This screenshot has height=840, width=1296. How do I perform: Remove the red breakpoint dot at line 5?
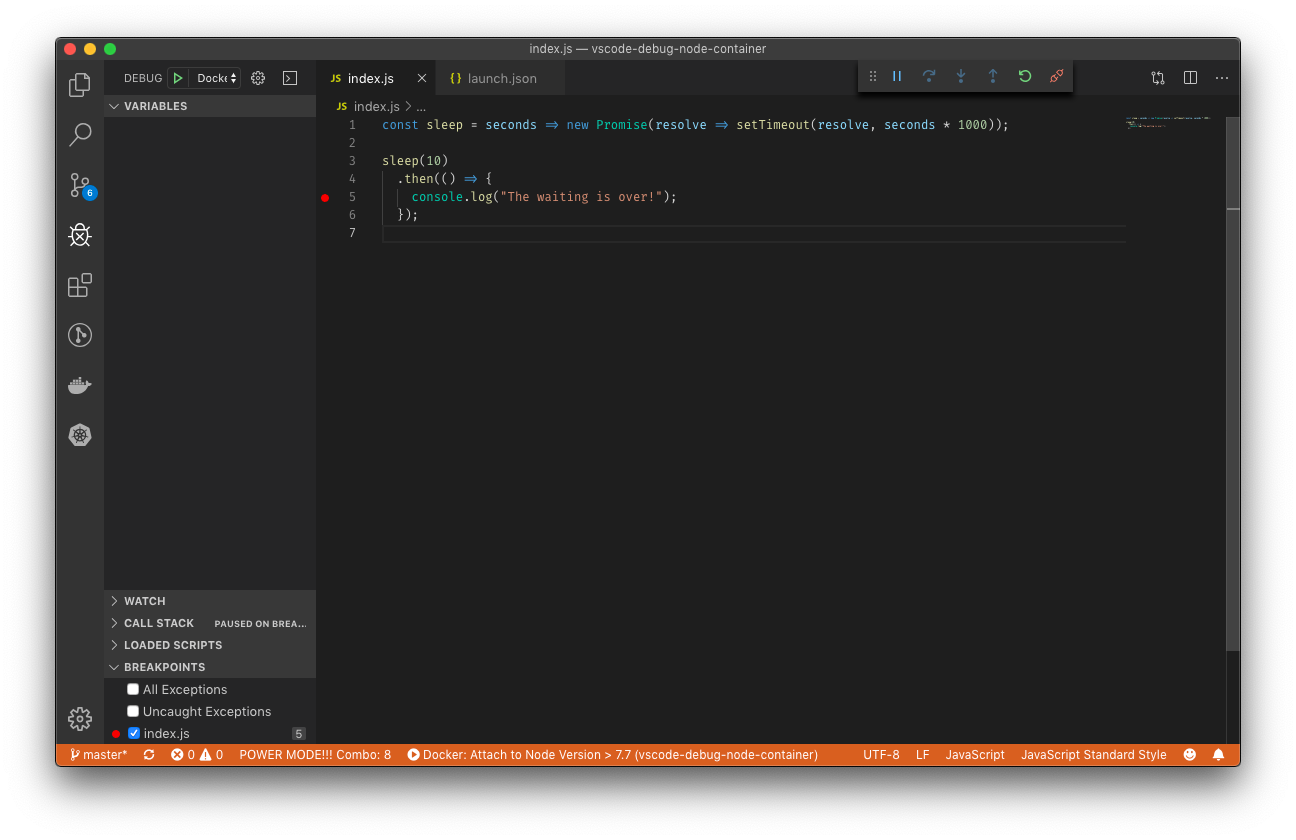point(325,198)
